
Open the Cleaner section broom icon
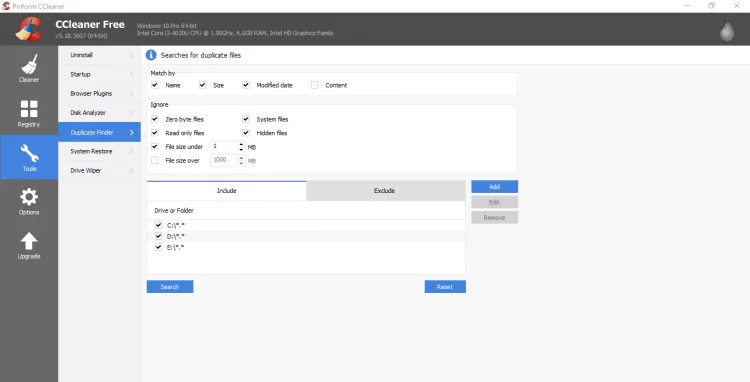[x=29, y=64]
